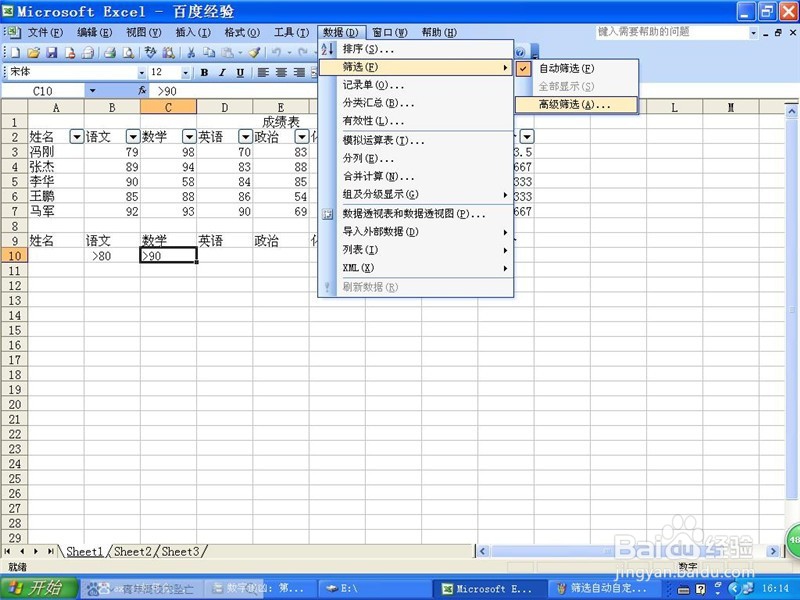Image resolution: width=800 pixels, height=600 pixels.
Task: Copy selection with the Copy icon
Action: coord(209,52)
